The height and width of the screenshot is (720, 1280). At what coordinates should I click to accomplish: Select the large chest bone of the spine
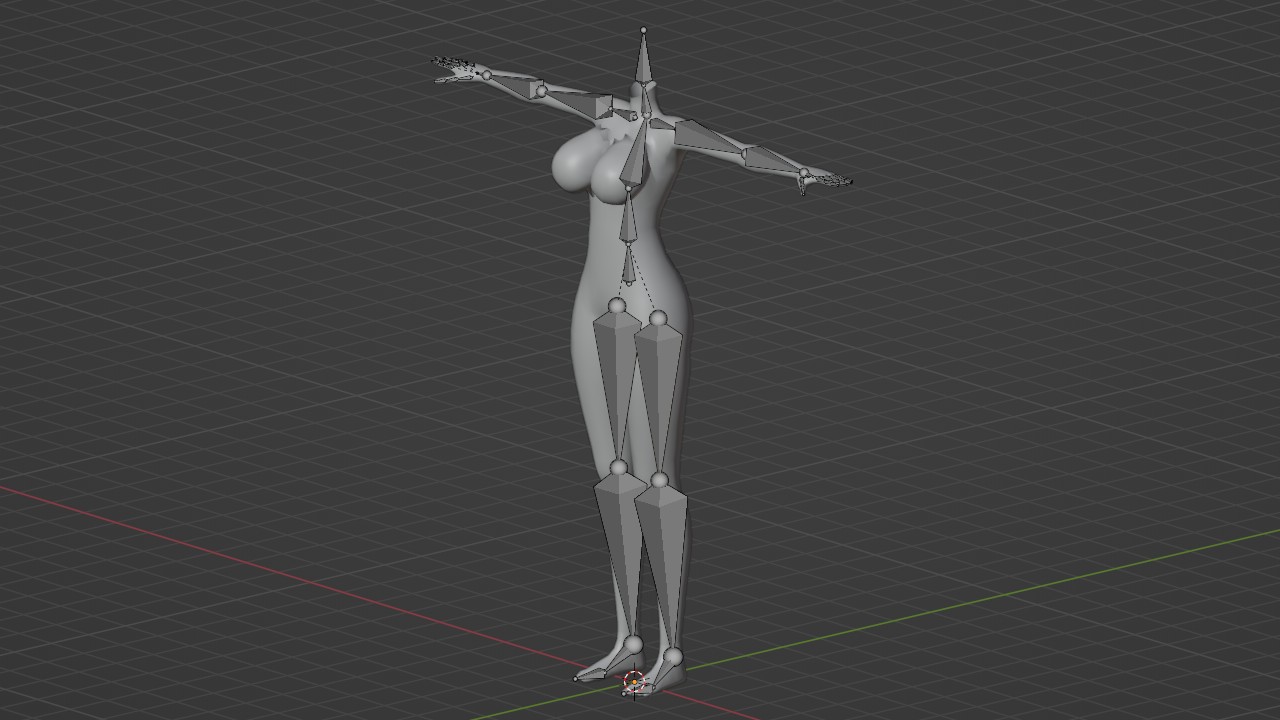click(x=637, y=153)
